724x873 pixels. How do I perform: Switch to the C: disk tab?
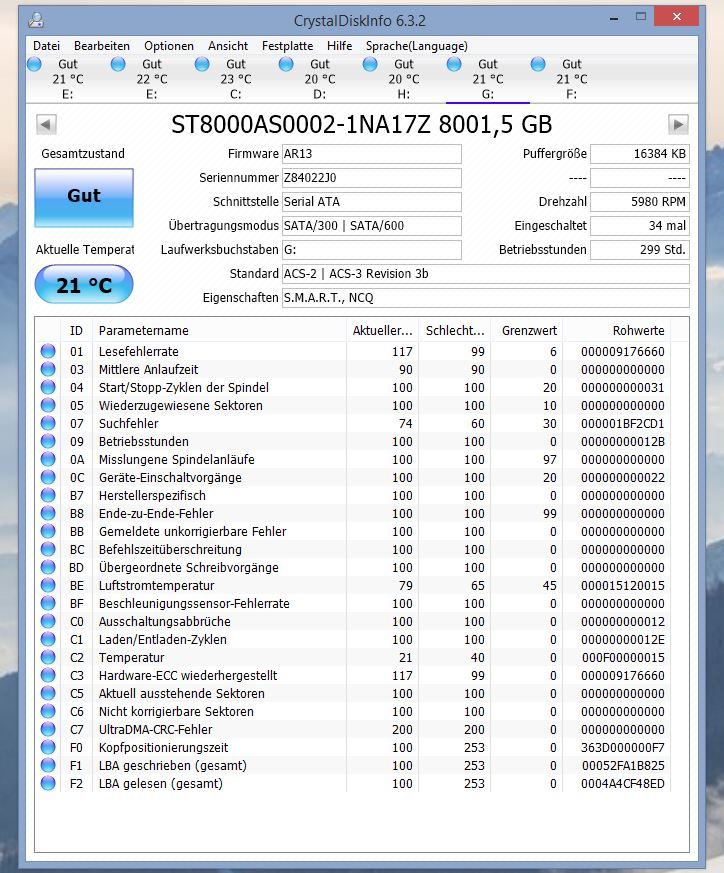pyautogui.click(x=236, y=79)
